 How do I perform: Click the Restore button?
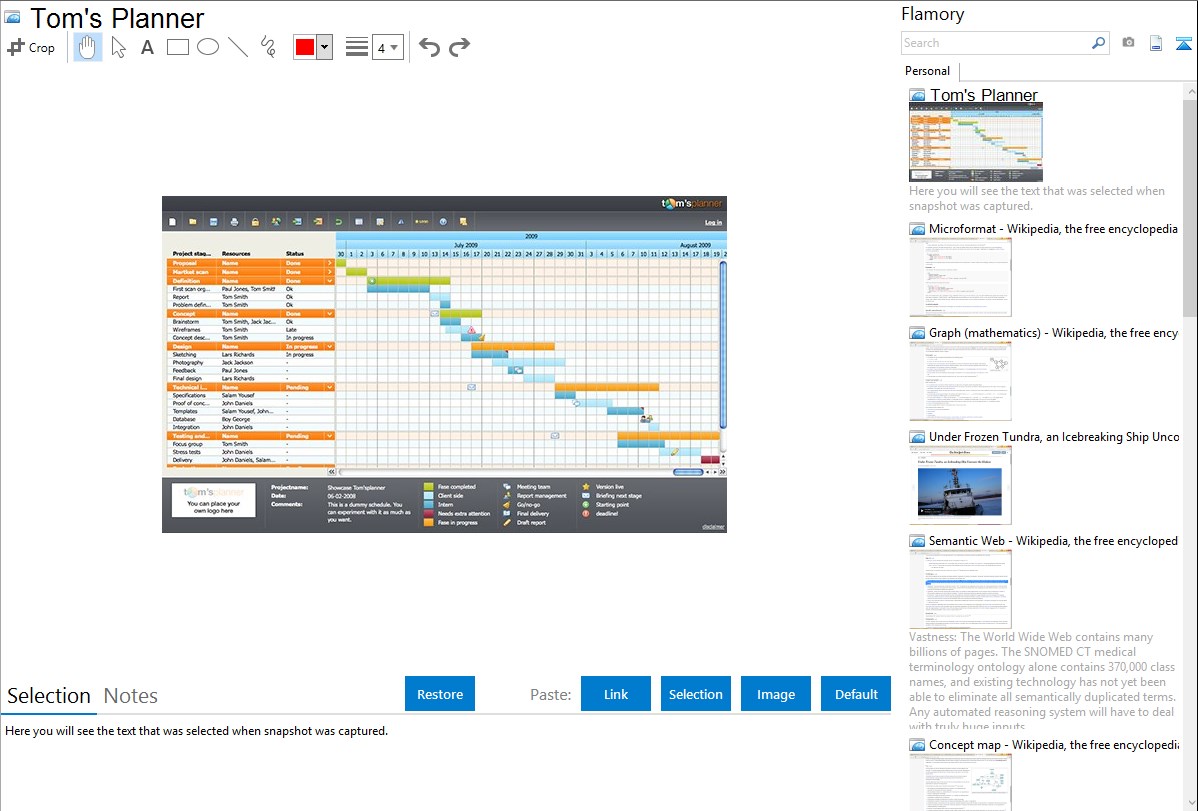click(x=440, y=694)
